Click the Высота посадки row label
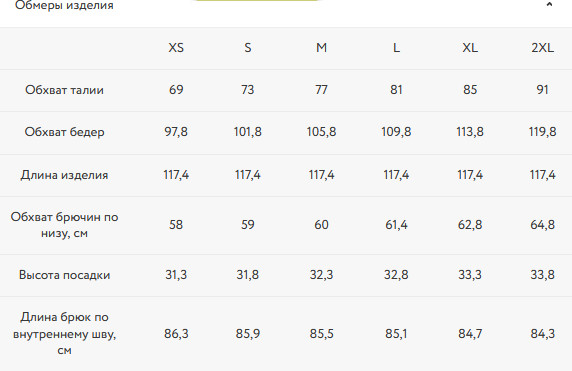 coord(64,275)
